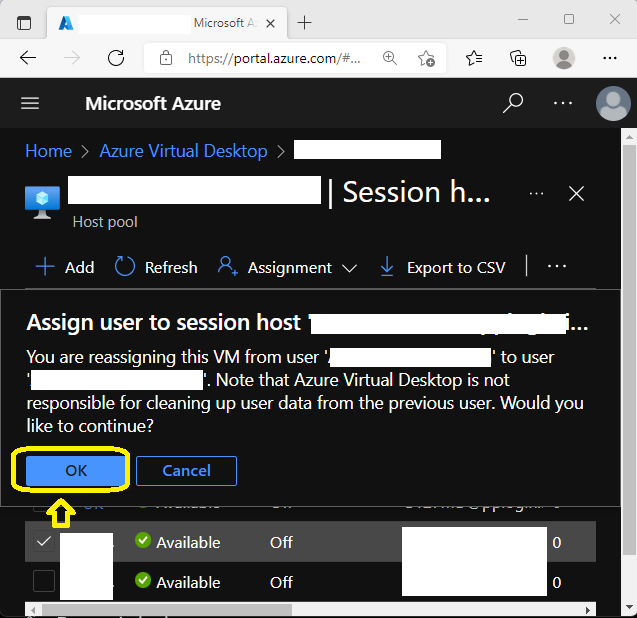Viewport: 637px width, 618px height.
Task: Confirm reassignment with OK button
Action: click(x=76, y=471)
